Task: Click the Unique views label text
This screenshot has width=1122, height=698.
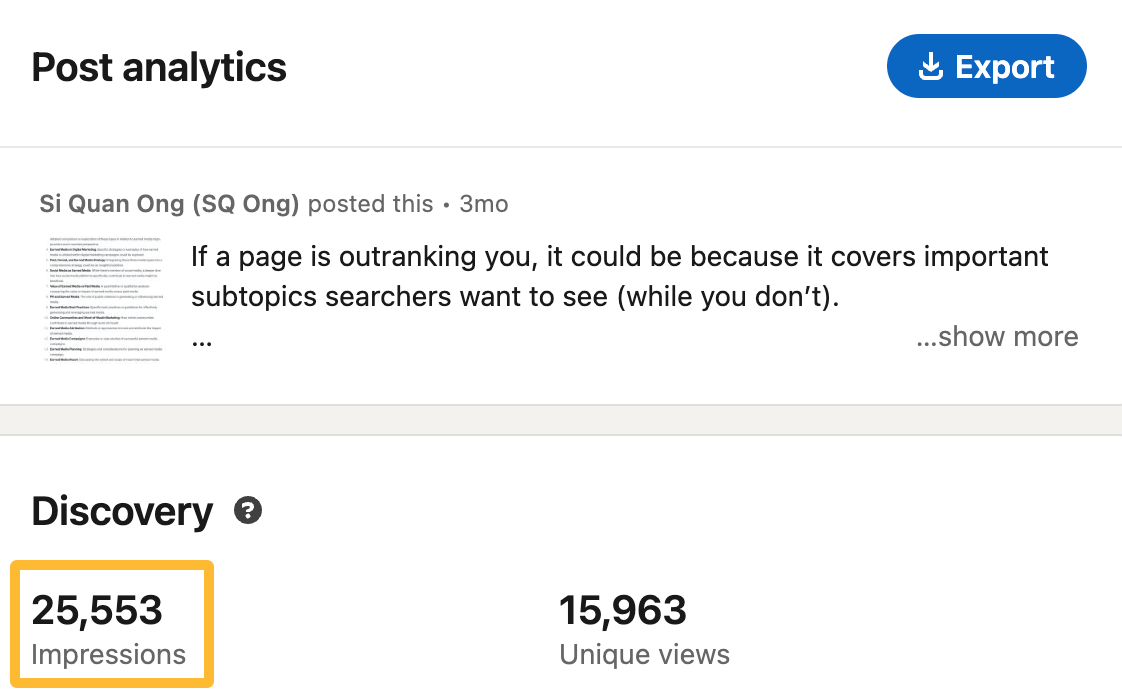Action: click(644, 655)
